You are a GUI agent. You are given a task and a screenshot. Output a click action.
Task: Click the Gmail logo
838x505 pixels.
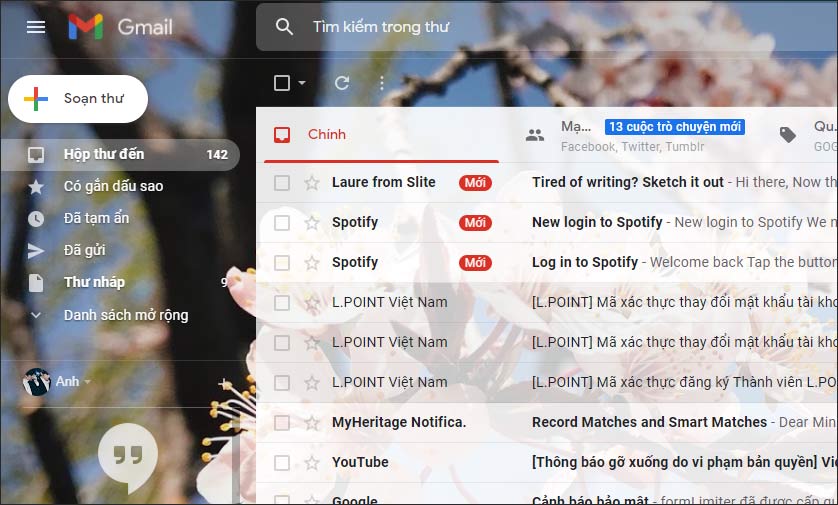120,27
